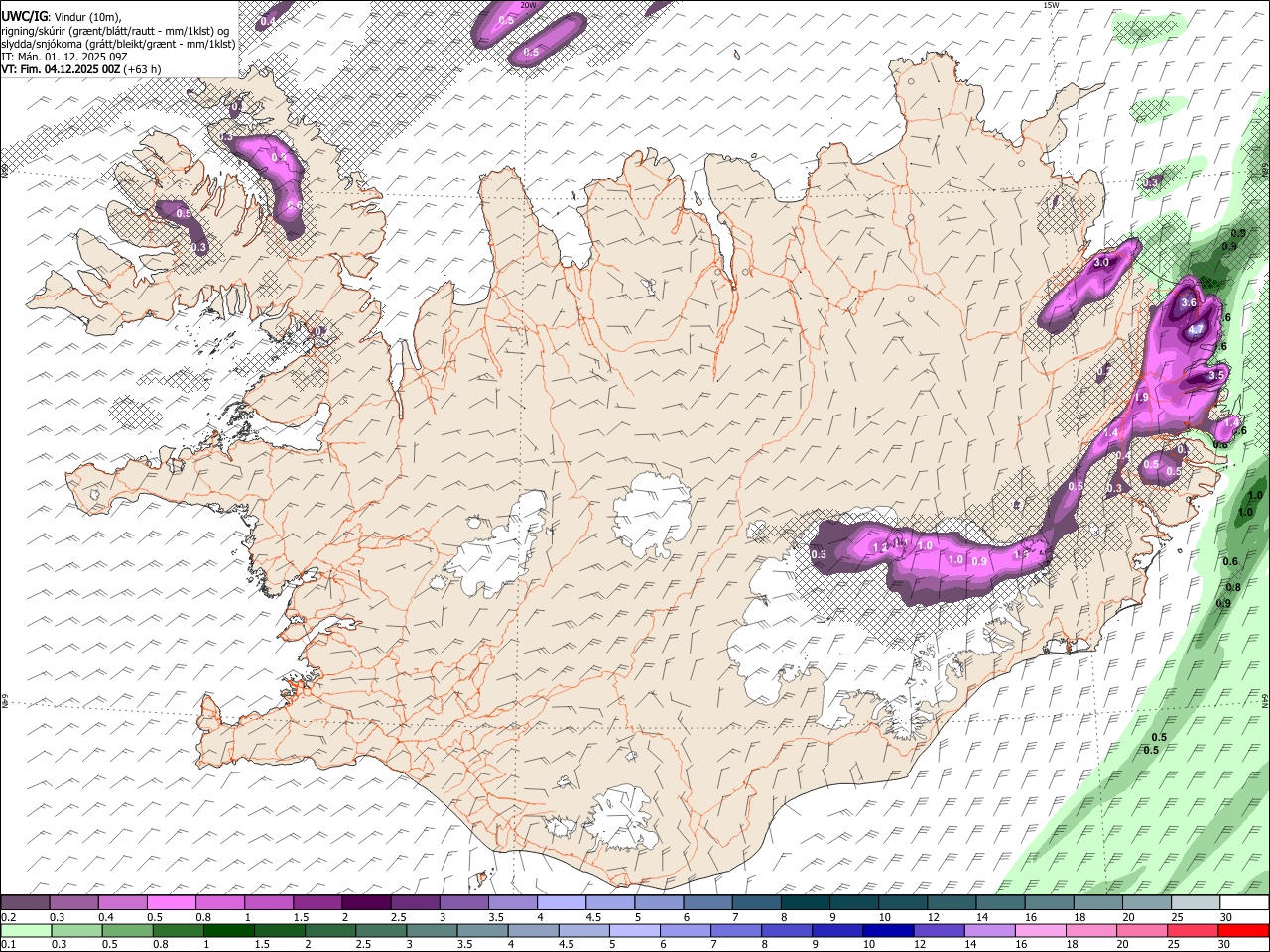Click the '15W' longitude label at top

(1052, 5)
